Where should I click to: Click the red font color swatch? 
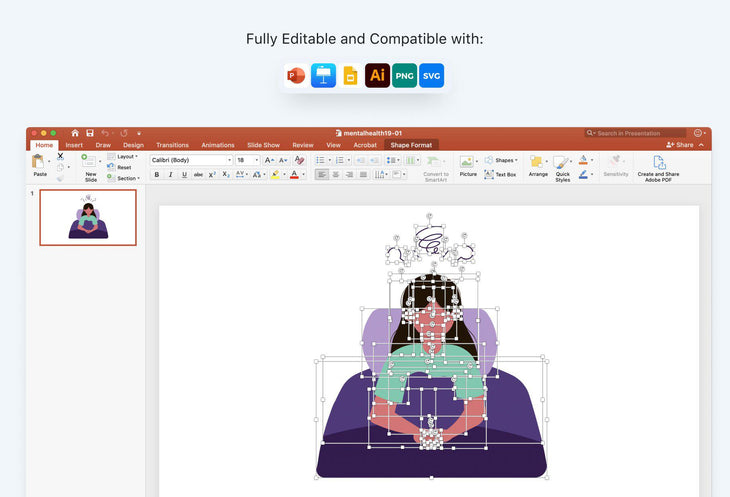click(294, 175)
